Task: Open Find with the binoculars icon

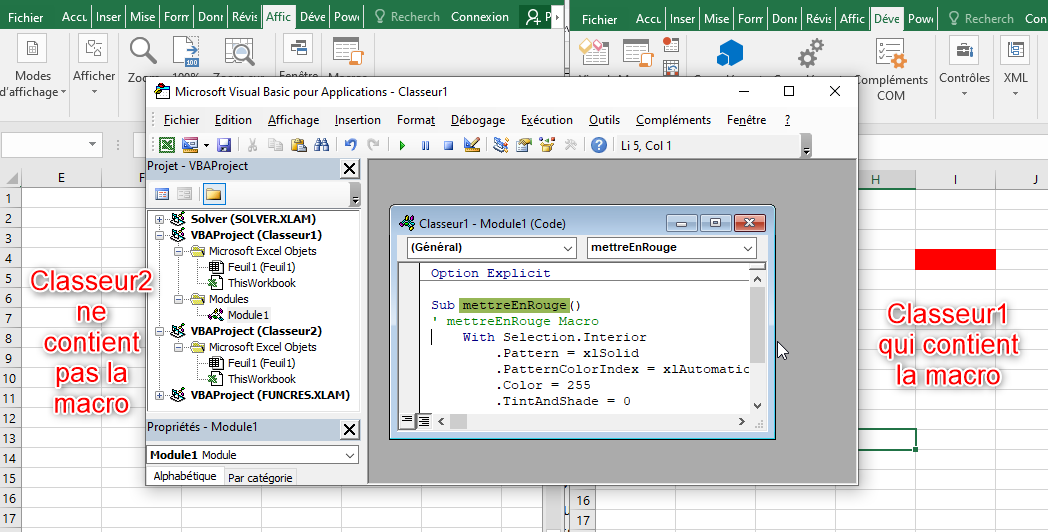Action: [x=321, y=145]
